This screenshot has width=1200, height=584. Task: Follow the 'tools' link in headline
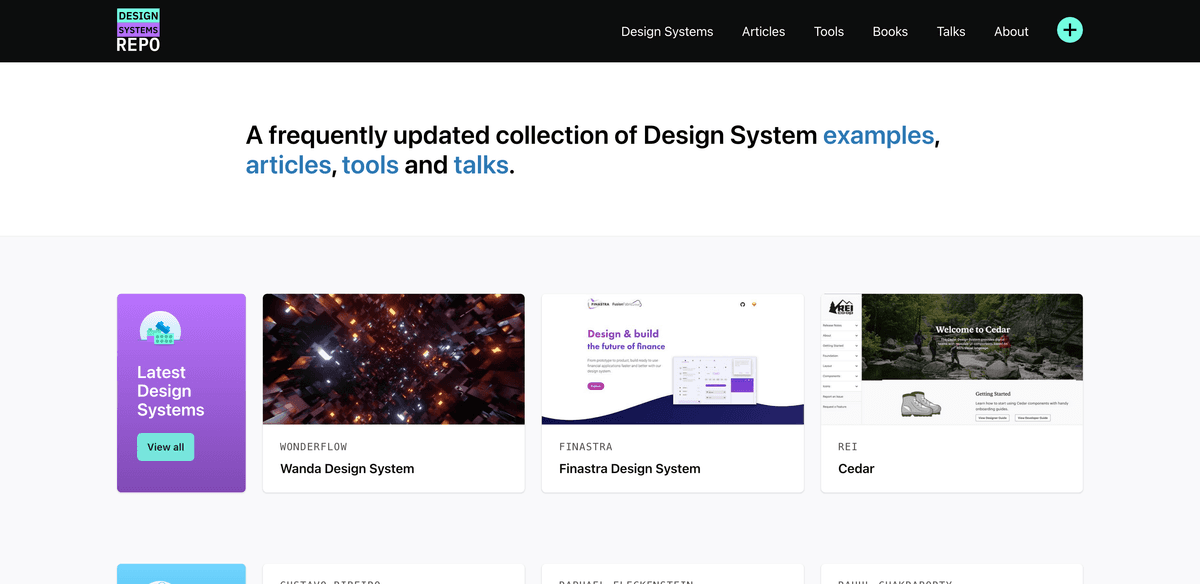point(370,165)
